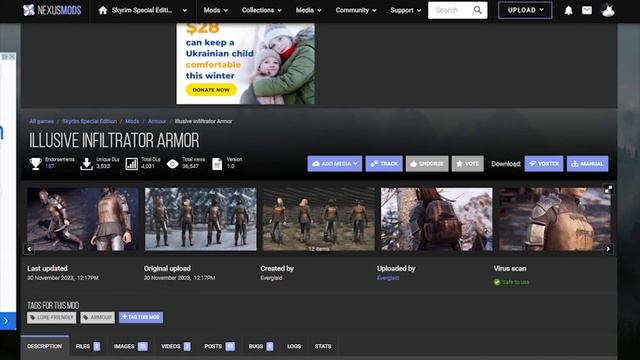Follow the All games breadcrumb

pos(41,121)
